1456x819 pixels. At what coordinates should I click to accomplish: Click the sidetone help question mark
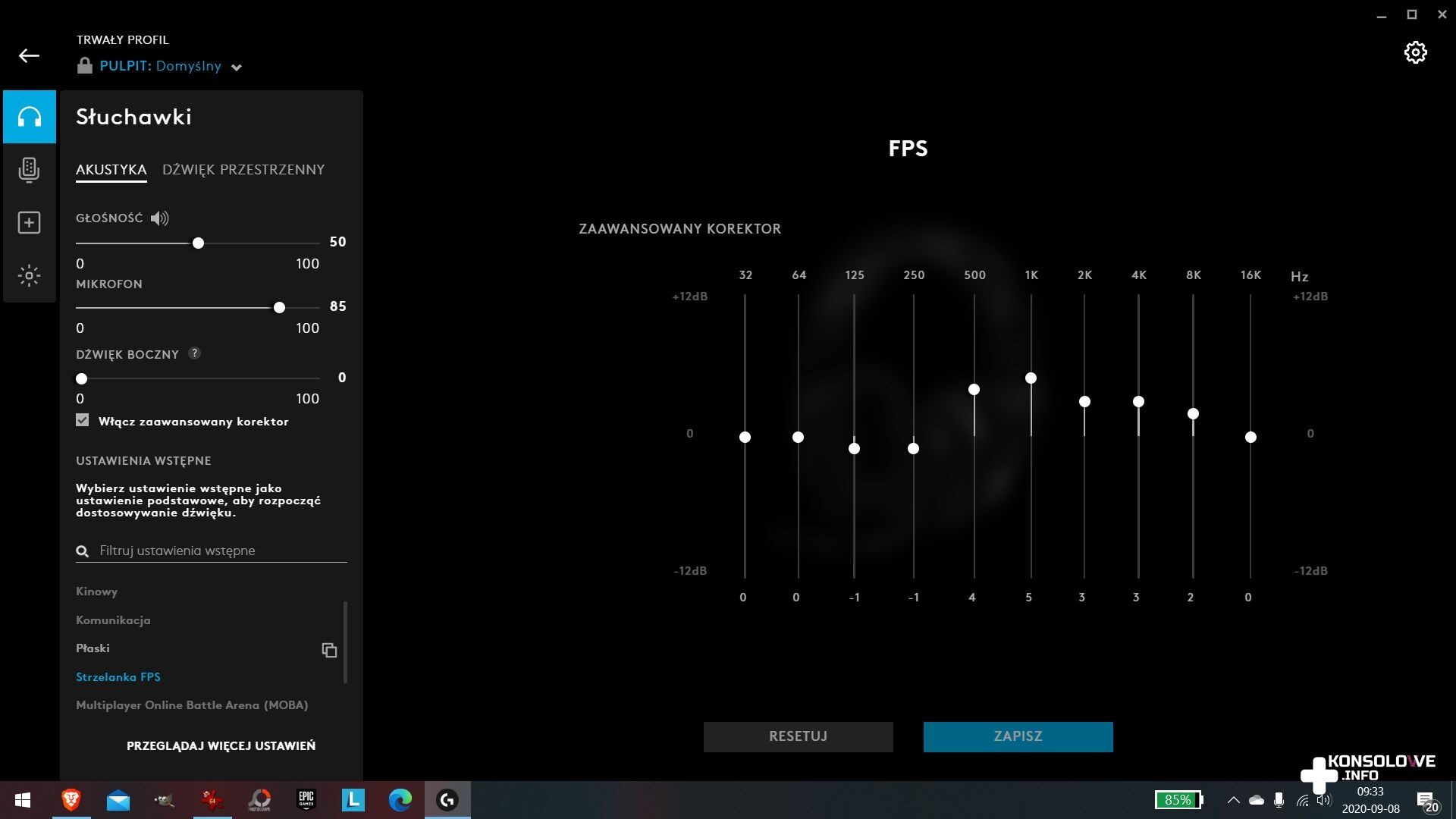pos(194,353)
